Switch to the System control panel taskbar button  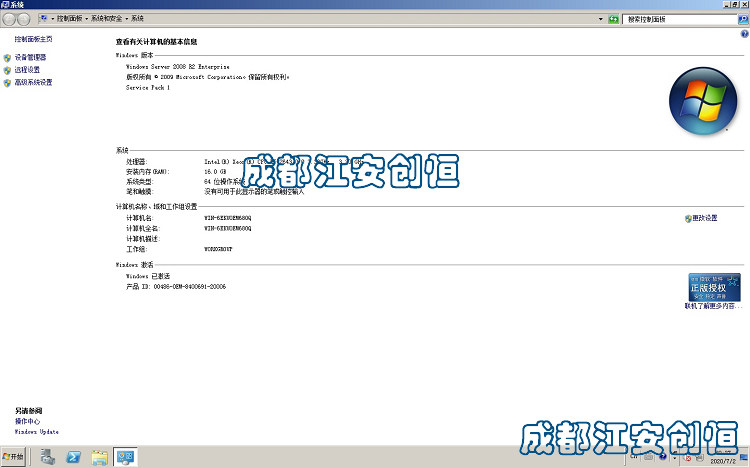(x=125, y=457)
